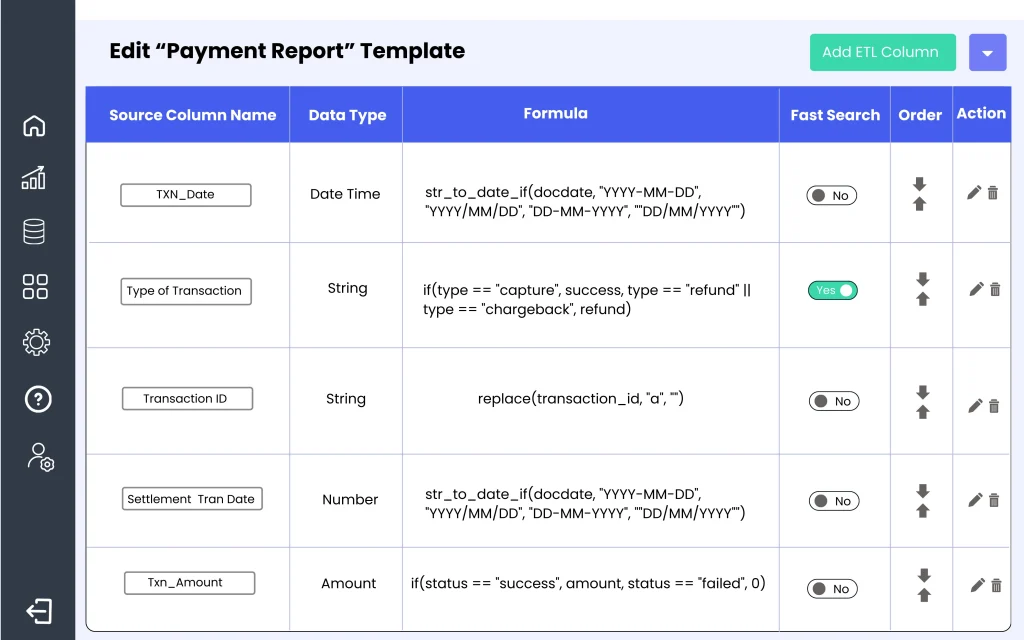Click the Order column header
Viewport: 1024px width, 640px height.
[920, 115]
